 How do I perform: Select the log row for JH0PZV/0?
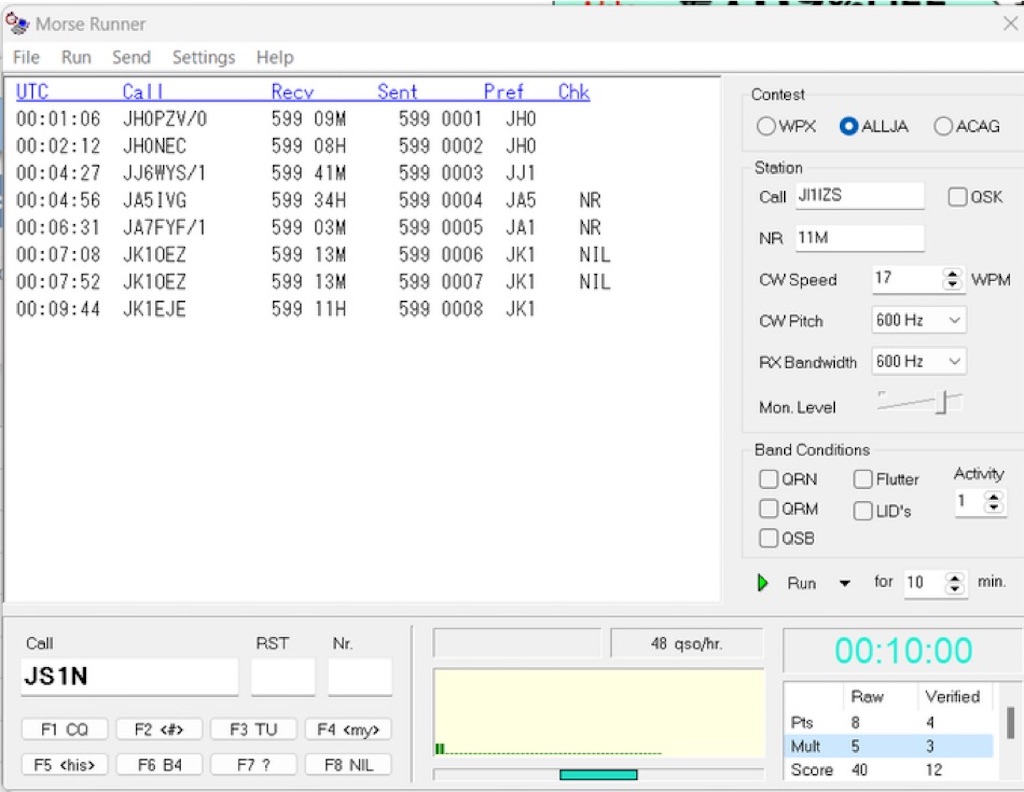[x=362, y=119]
